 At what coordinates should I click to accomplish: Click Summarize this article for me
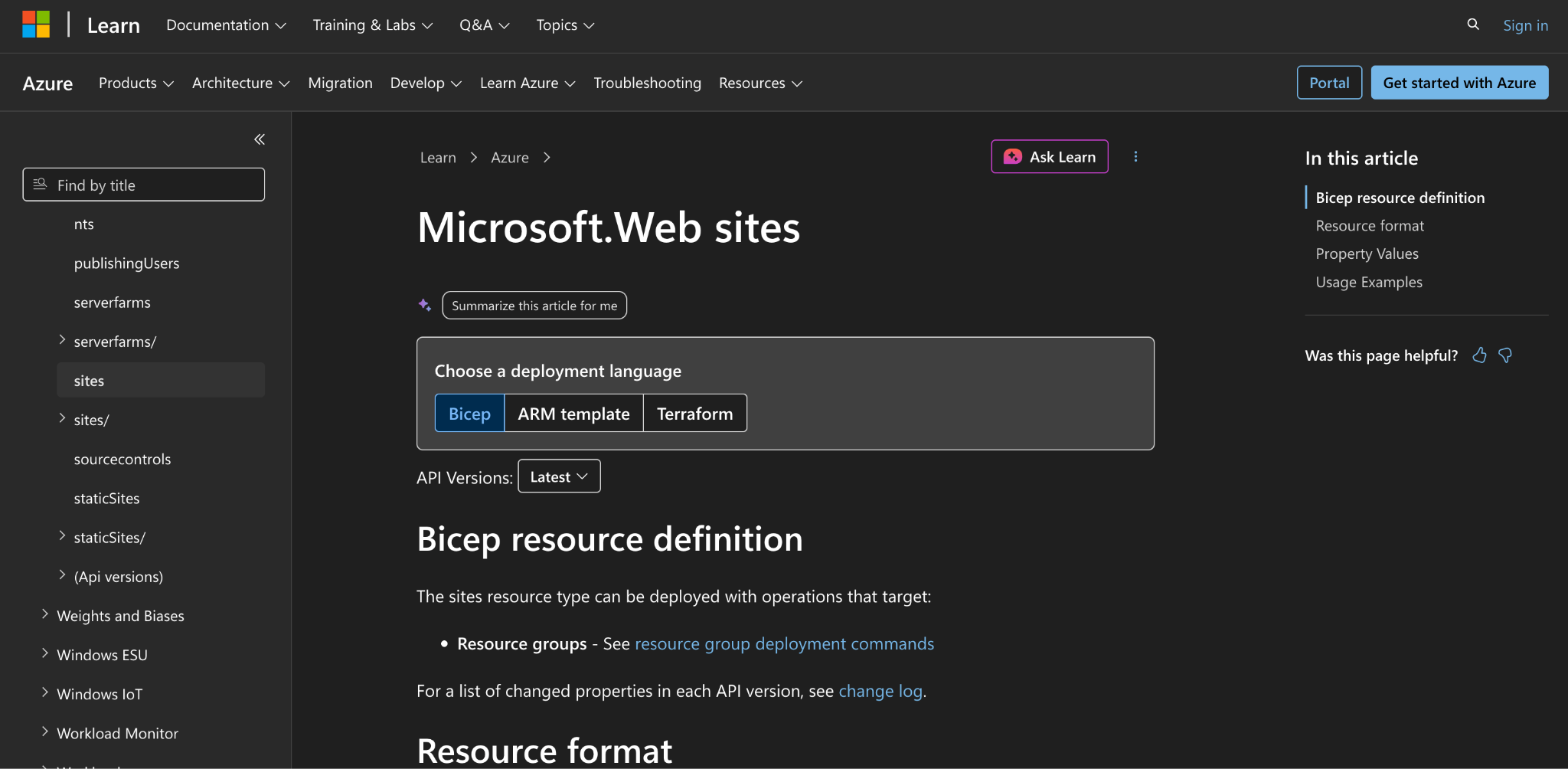click(x=534, y=305)
